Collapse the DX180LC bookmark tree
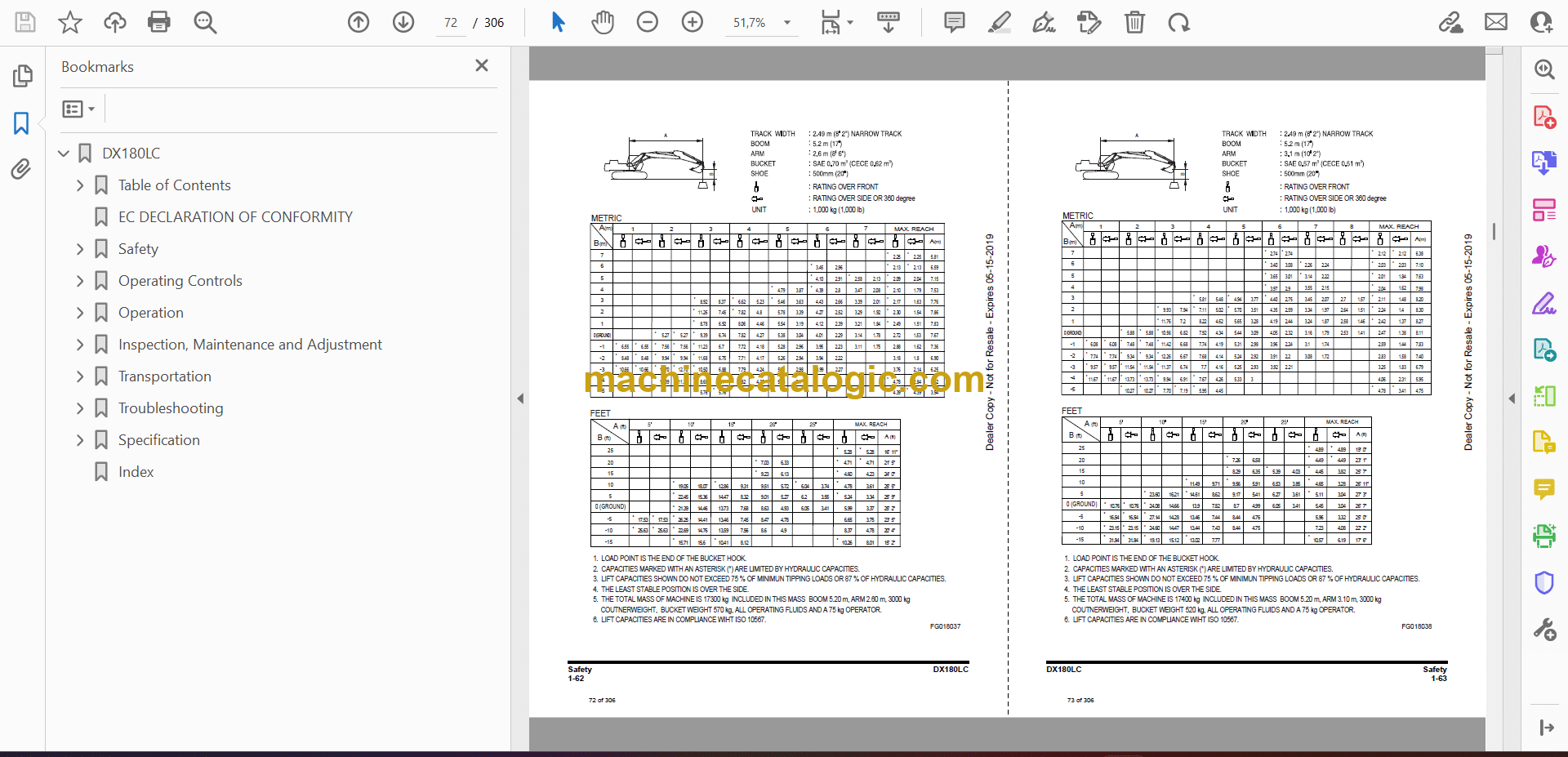This screenshot has height=757, width=1568. pos(64,154)
